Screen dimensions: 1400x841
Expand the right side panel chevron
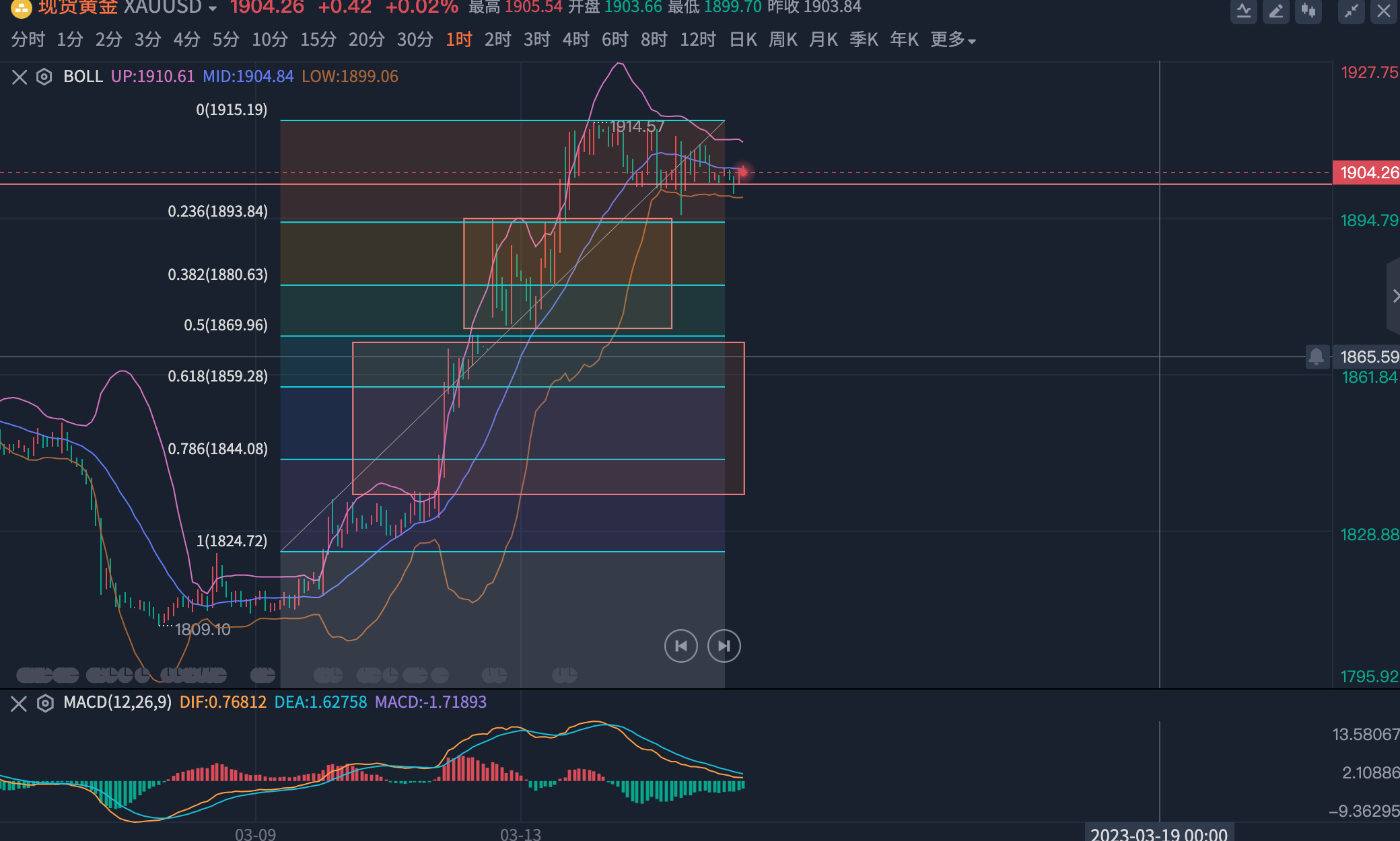pyautogui.click(x=1395, y=296)
